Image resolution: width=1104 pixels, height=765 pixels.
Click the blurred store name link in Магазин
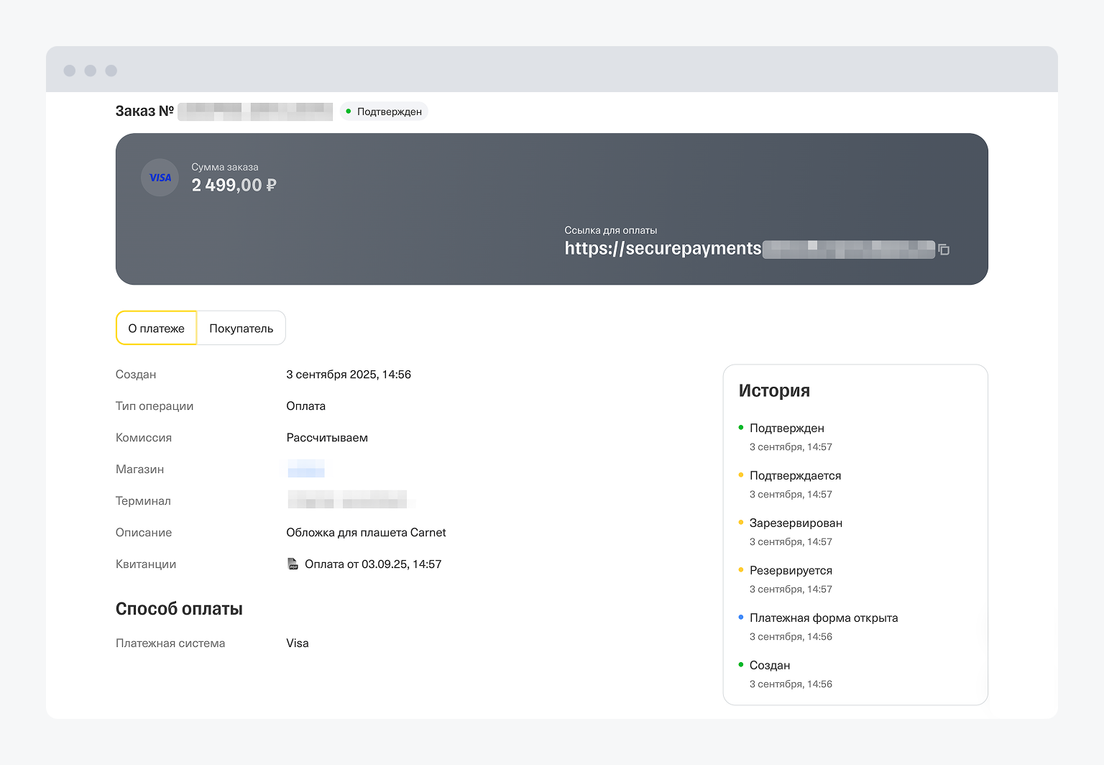tap(306, 469)
